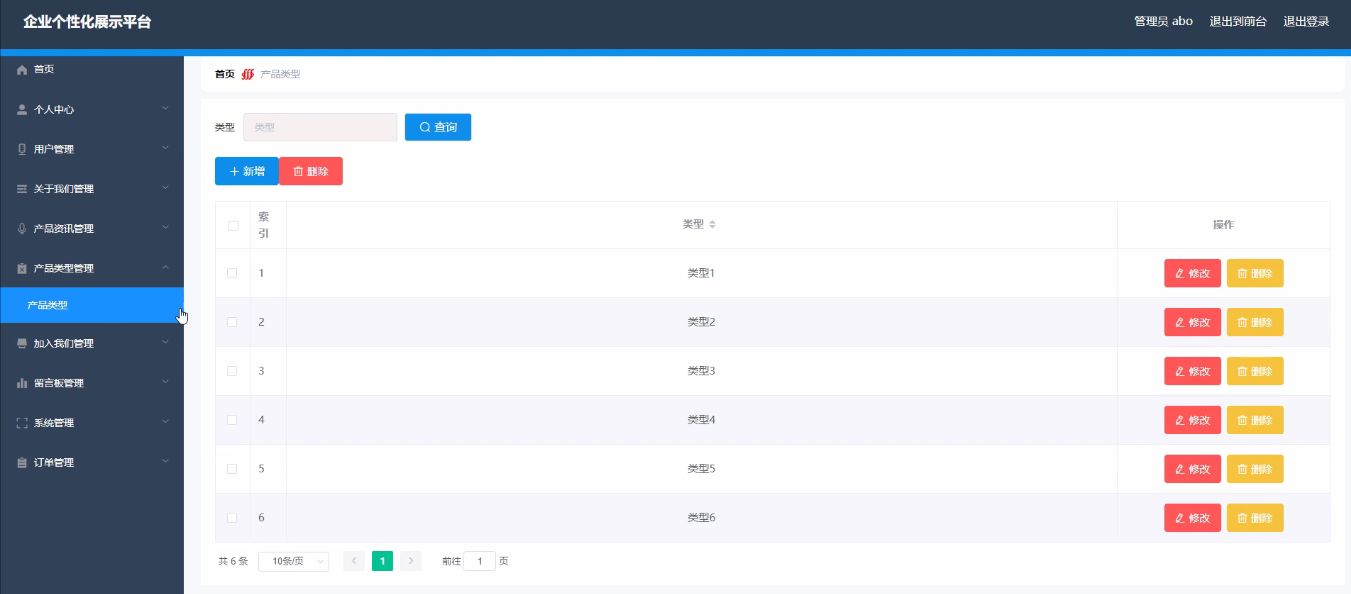Click the 类型3 table cell
Image resolution: width=1351 pixels, height=594 pixels.
[701, 371]
